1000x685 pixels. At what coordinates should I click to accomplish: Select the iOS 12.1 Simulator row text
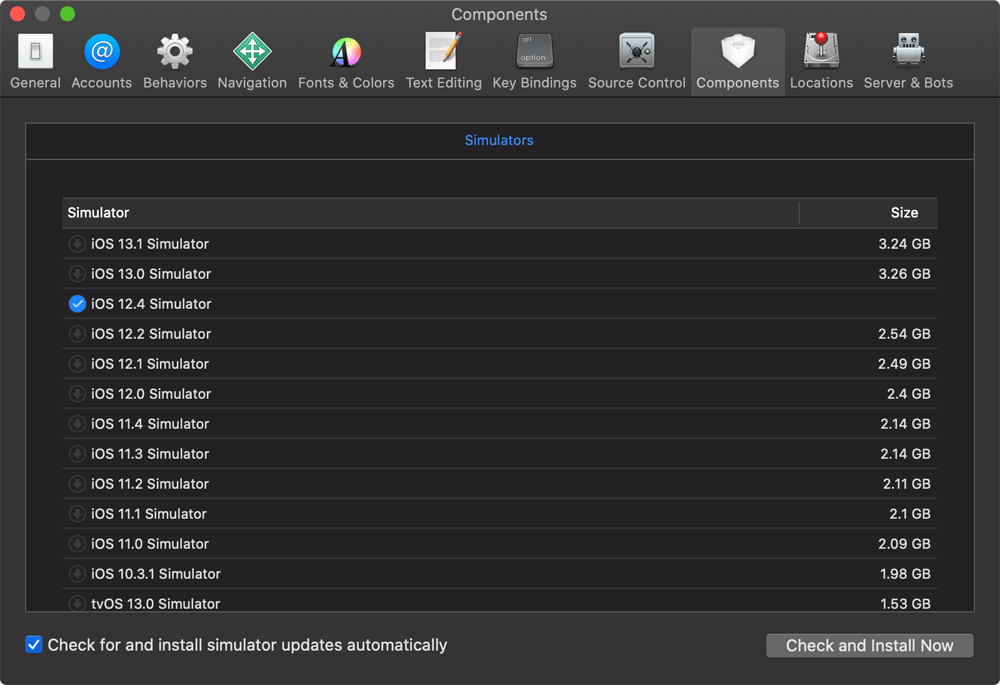click(150, 364)
